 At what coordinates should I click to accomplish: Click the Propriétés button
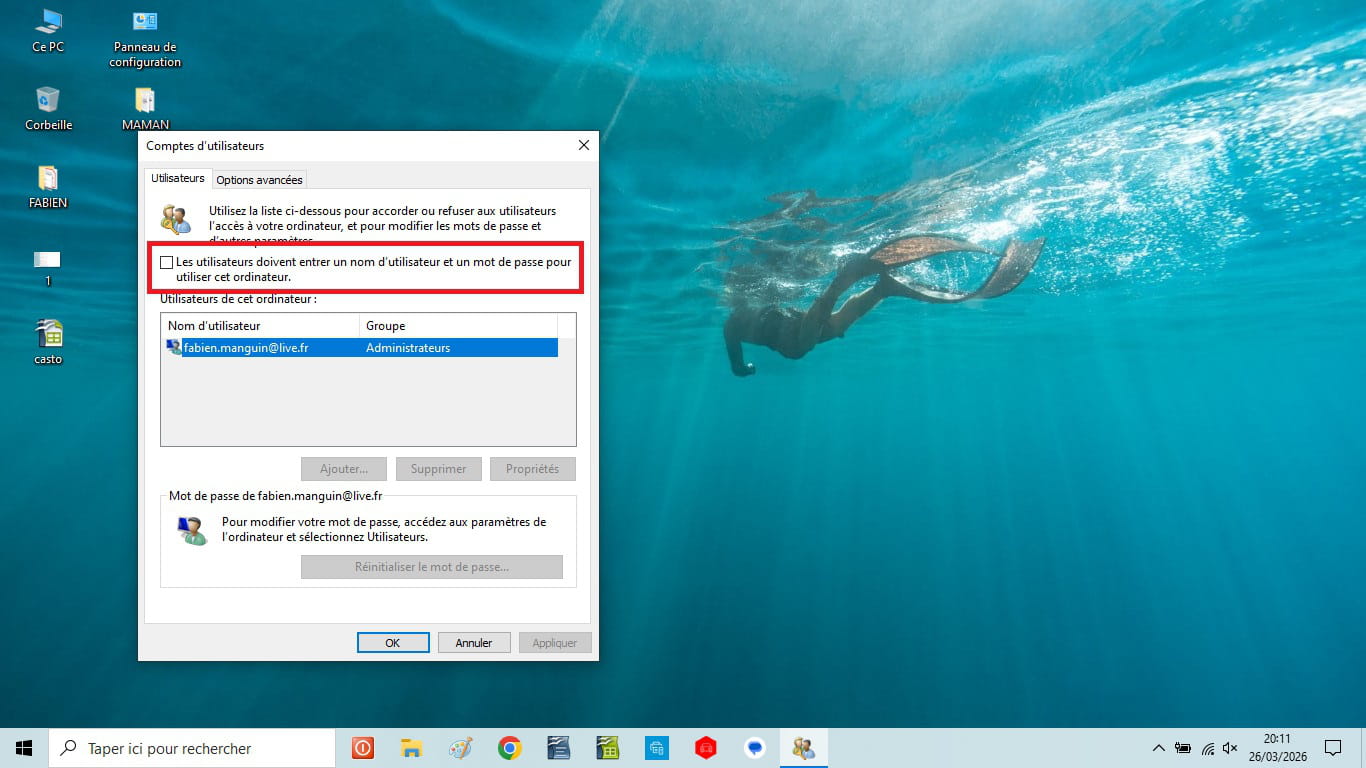tap(533, 469)
